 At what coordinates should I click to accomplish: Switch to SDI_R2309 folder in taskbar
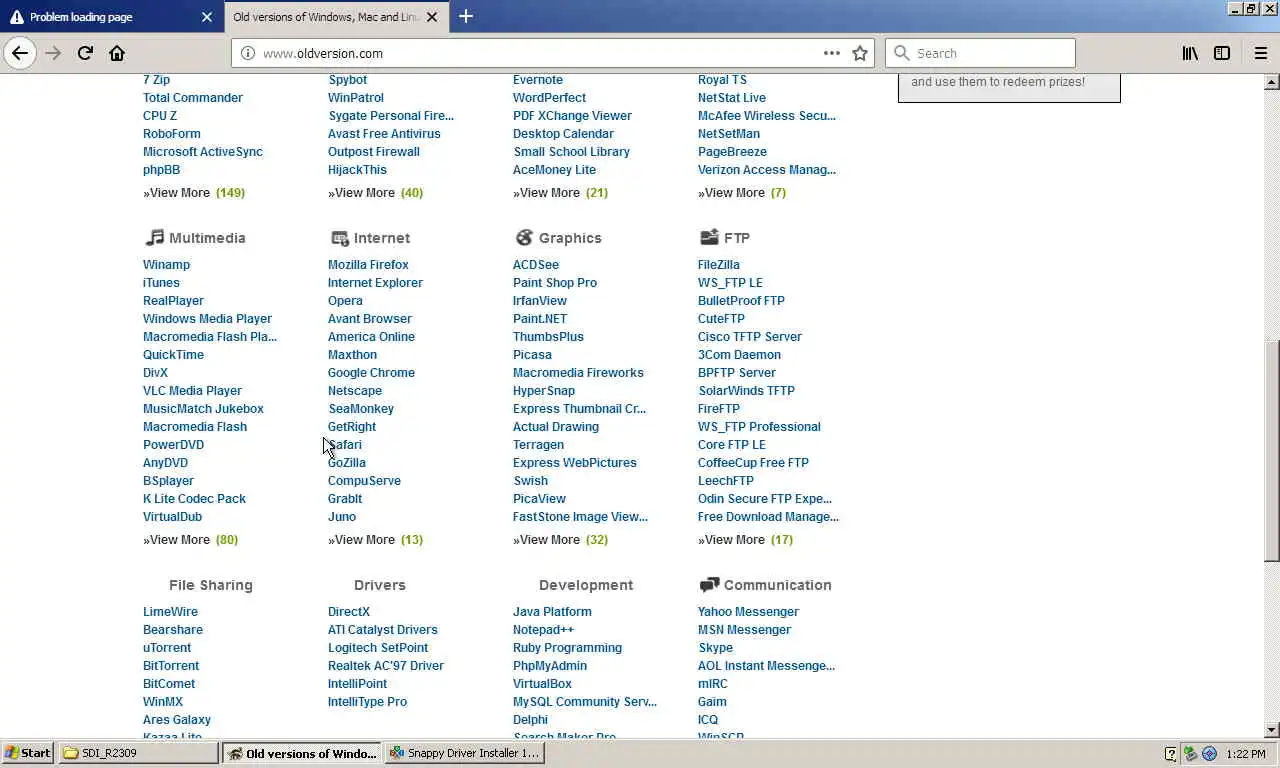(138, 753)
